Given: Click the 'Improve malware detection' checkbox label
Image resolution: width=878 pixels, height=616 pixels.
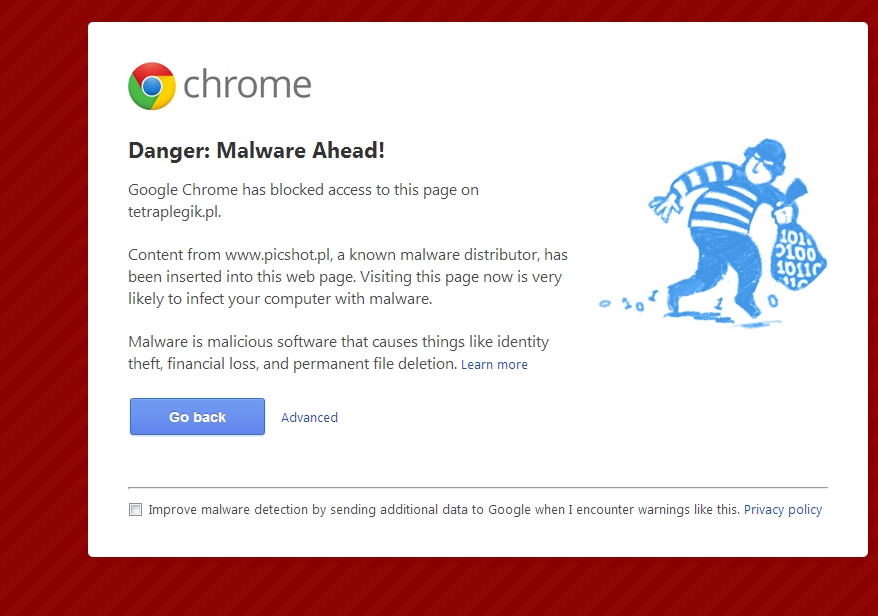Looking at the screenshot, I should (x=444, y=510).
